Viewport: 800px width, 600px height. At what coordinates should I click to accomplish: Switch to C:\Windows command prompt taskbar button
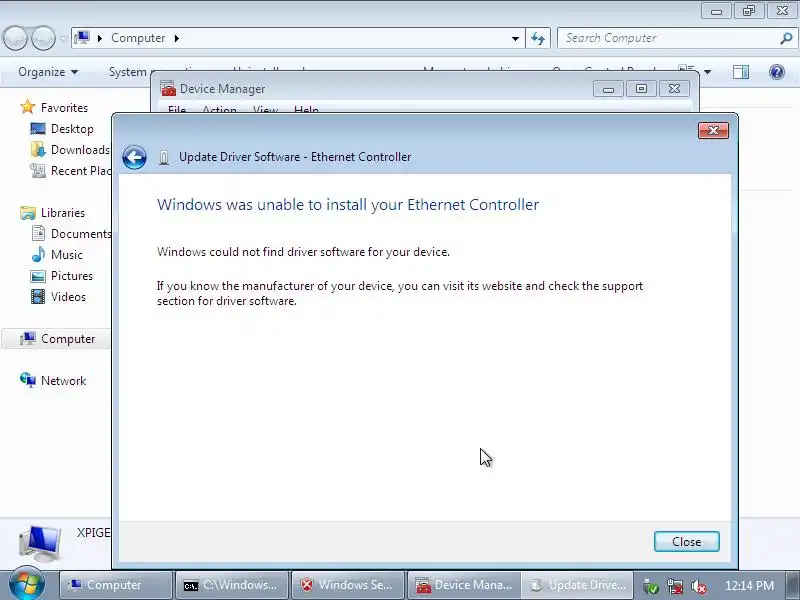[232, 585]
